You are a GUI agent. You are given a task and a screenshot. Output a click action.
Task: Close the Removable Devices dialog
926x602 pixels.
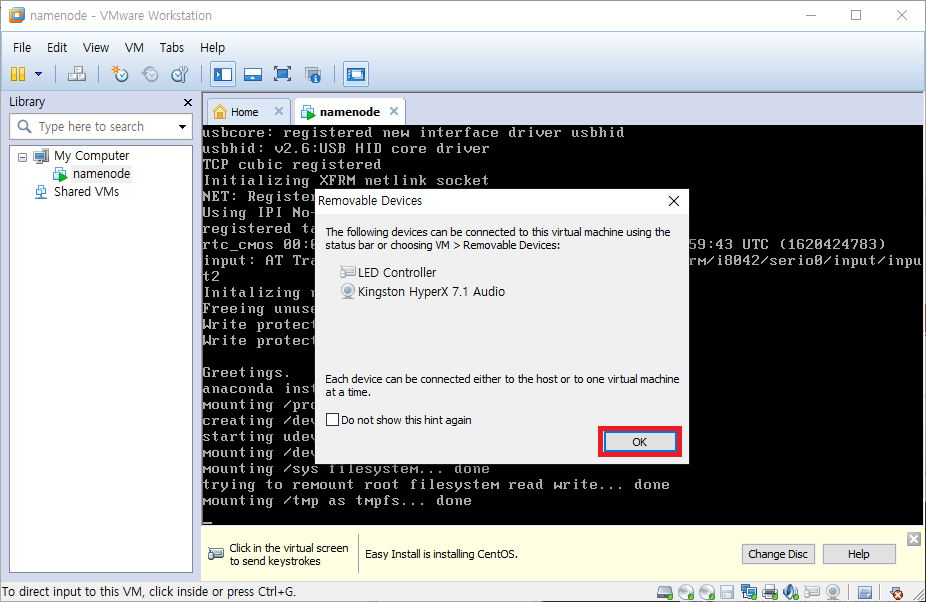pyautogui.click(x=674, y=201)
